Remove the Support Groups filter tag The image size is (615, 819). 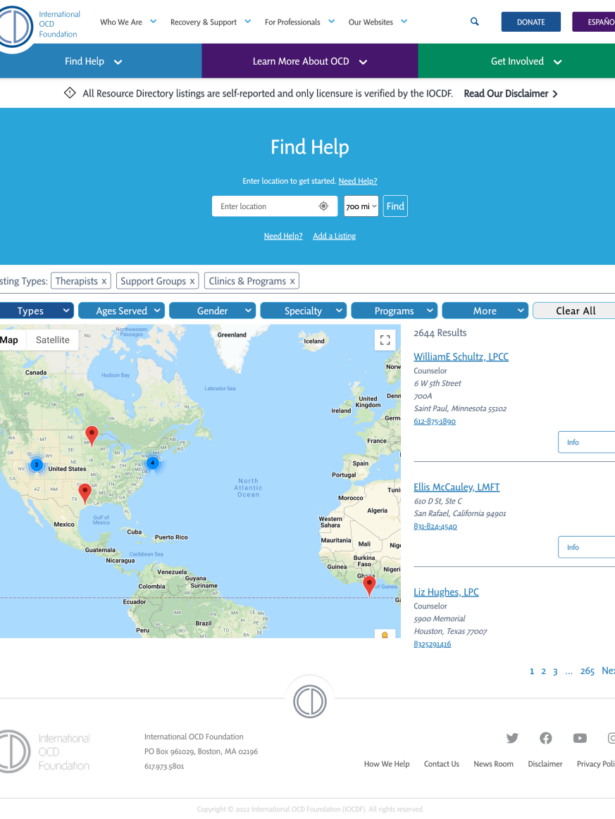tap(192, 281)
